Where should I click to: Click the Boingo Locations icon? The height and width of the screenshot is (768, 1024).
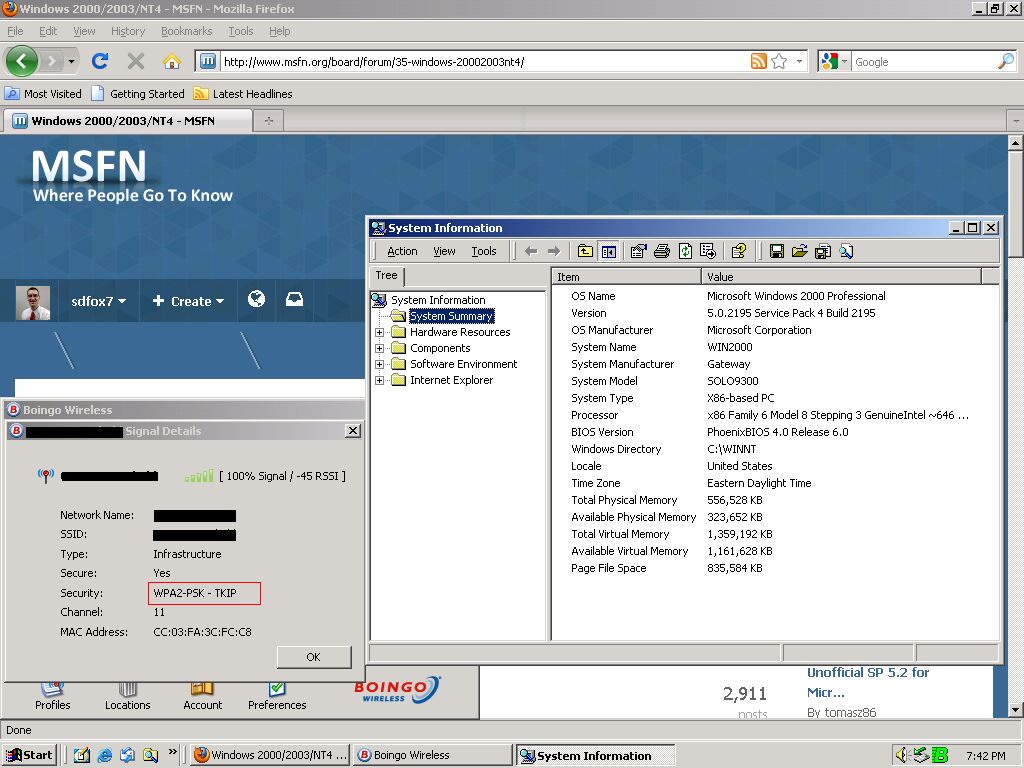(x=127, y=693)
